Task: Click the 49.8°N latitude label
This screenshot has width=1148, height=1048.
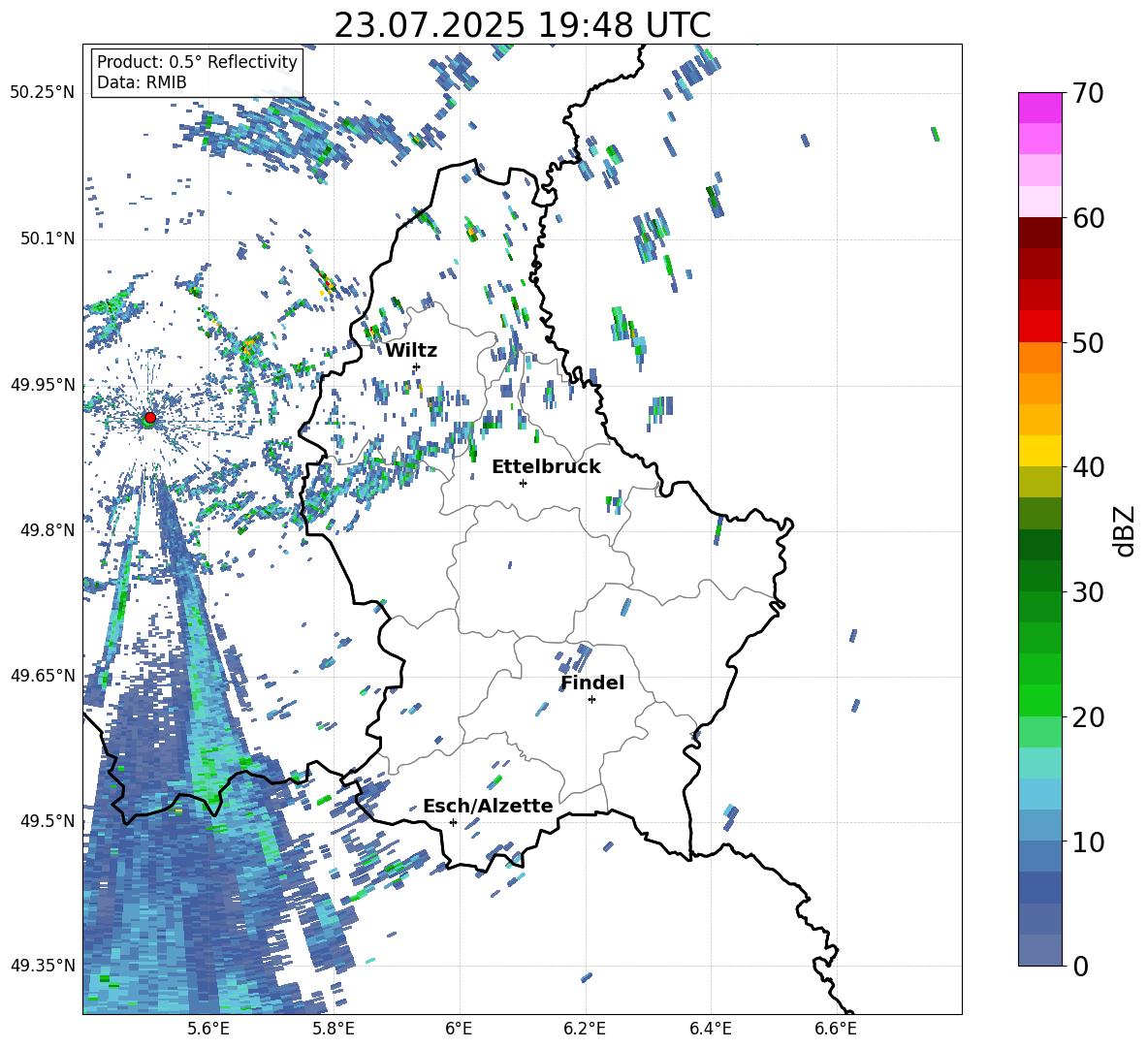Action: click(x=47, y=530)
